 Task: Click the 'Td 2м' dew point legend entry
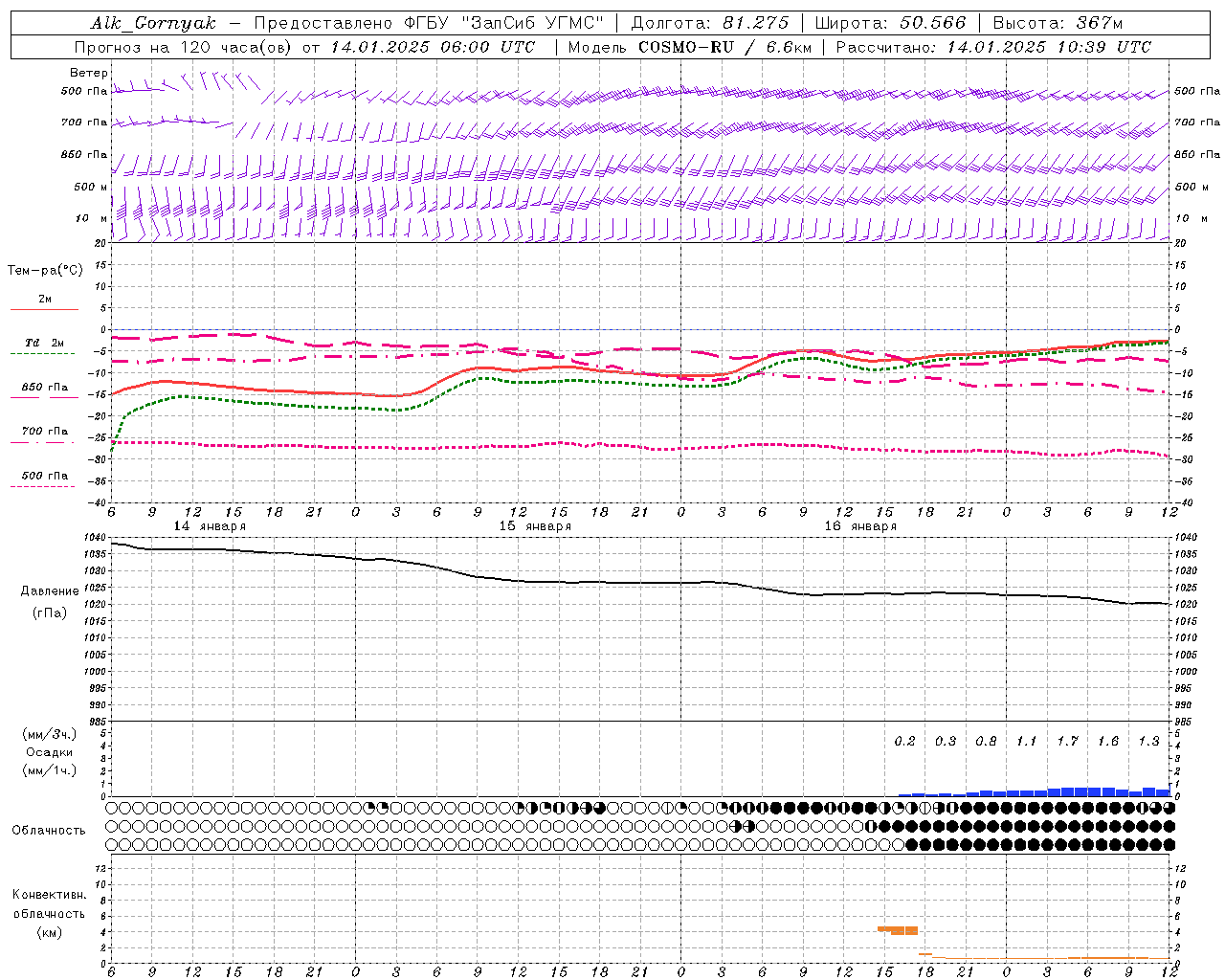(44, 342)
